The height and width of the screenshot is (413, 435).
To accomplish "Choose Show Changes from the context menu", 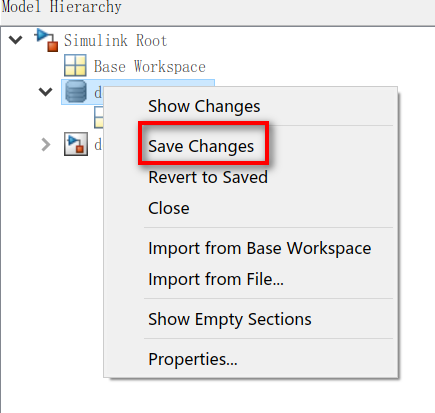I will (204, 106).
